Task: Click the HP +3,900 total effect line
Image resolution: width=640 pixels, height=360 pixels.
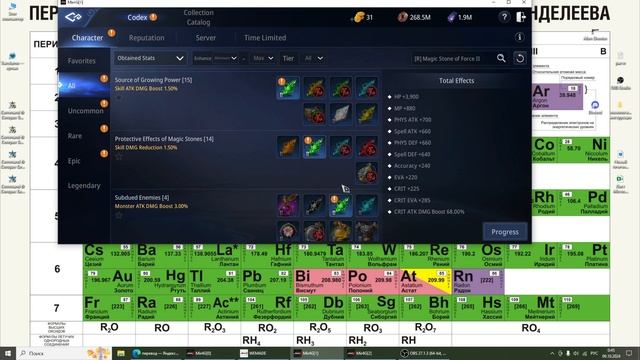Action: [406, 97]
